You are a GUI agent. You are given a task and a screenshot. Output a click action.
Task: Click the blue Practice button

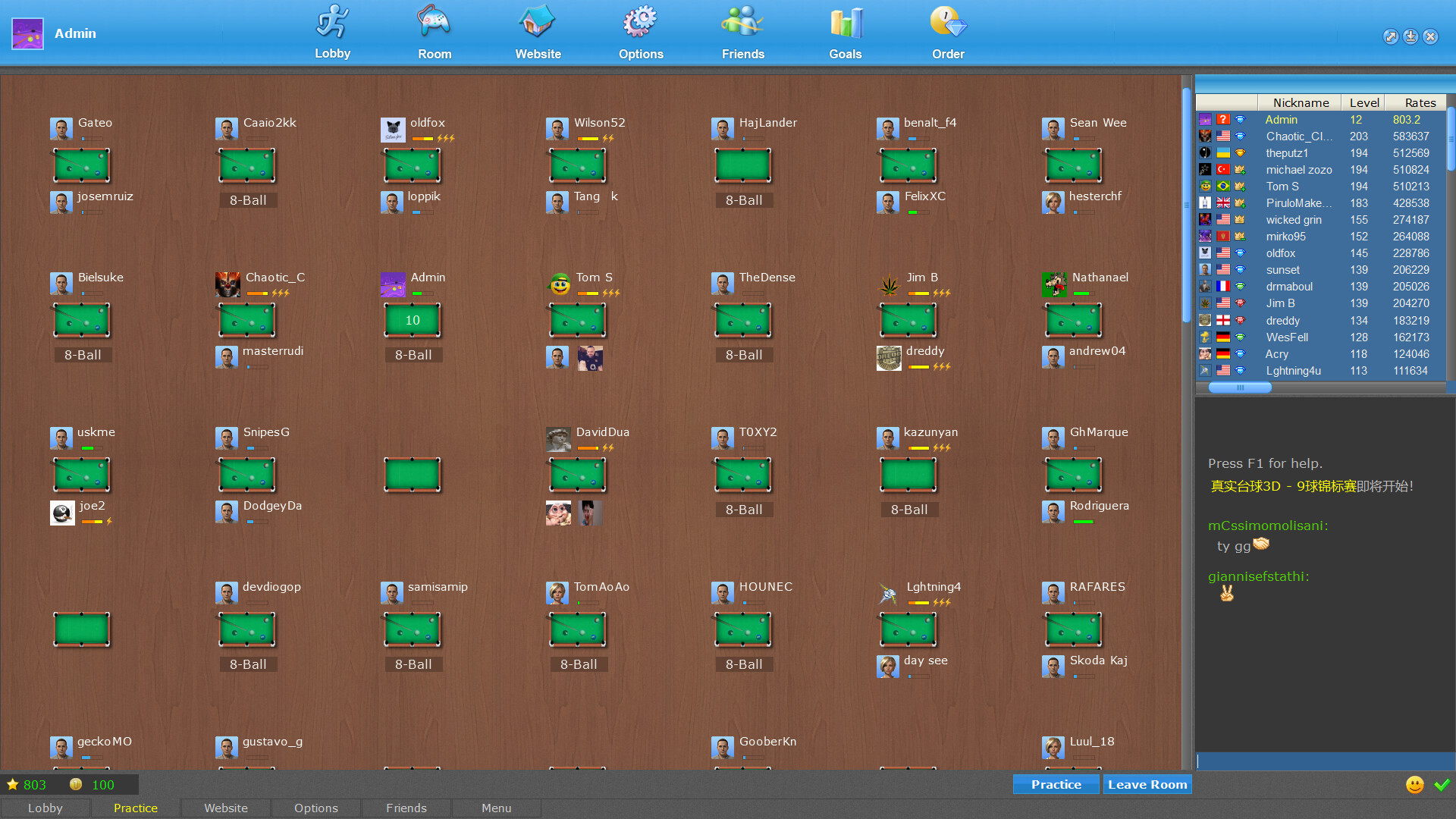1056,785
